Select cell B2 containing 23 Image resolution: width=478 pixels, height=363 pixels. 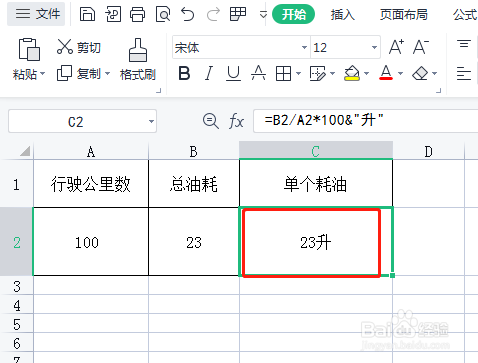coord(194,242)
